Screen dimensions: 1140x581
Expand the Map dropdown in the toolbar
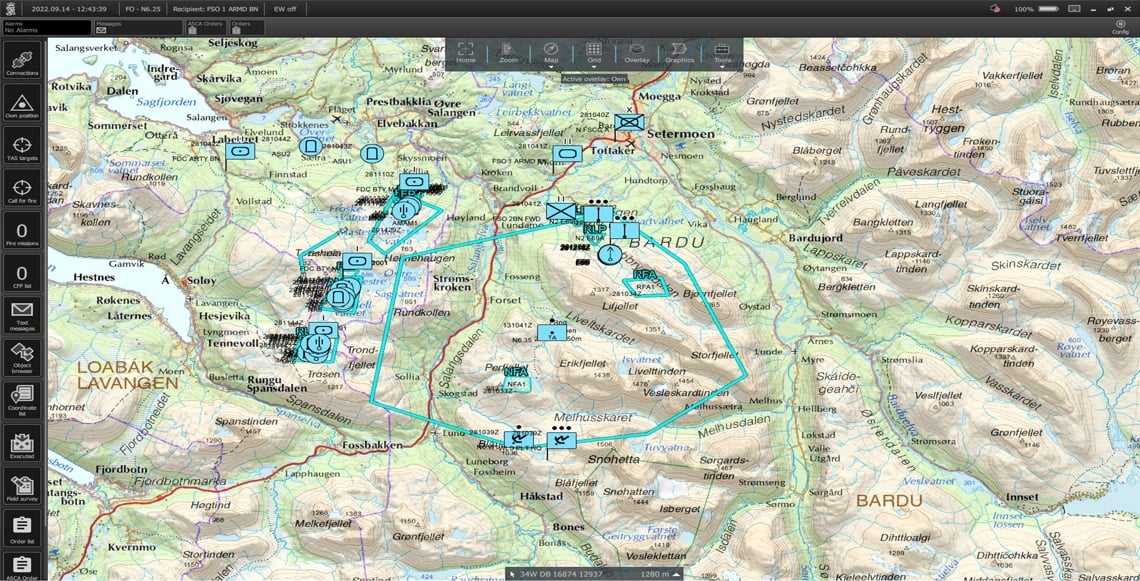(551, 66)
